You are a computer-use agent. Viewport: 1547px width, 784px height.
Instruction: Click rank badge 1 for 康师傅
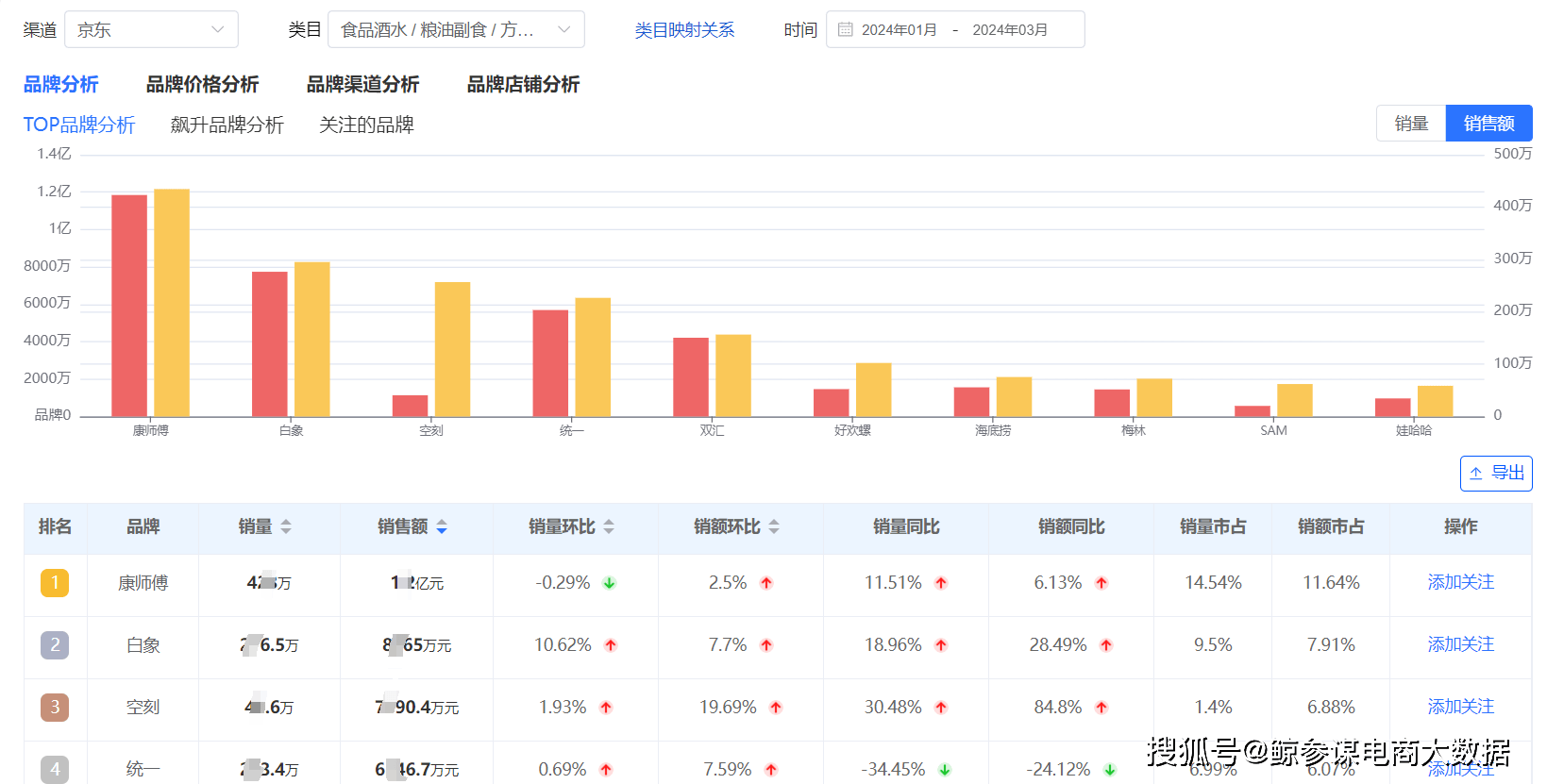pos(55,583)
